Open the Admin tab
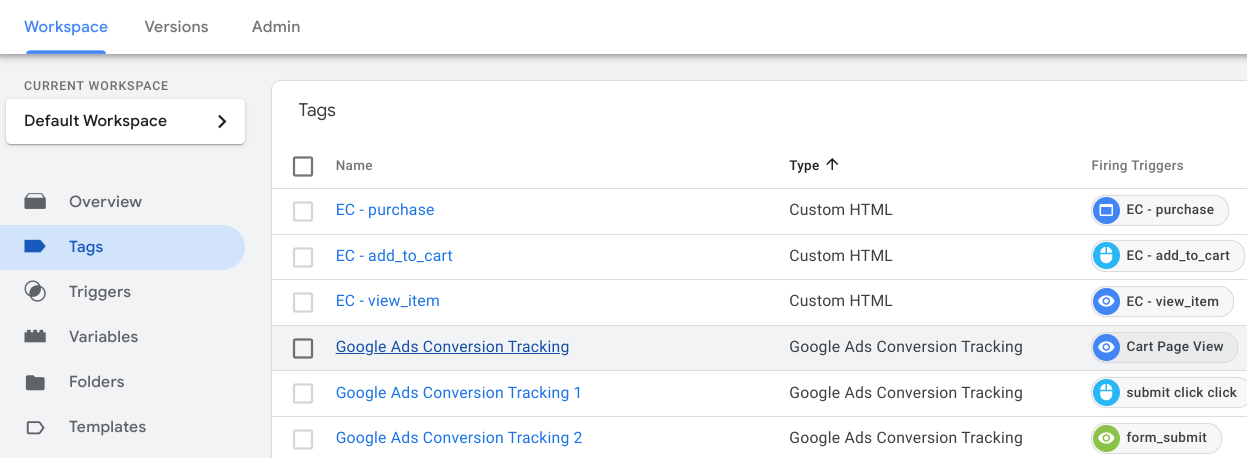The height and width of the screenshot is (458, 1247). (276, 27)
